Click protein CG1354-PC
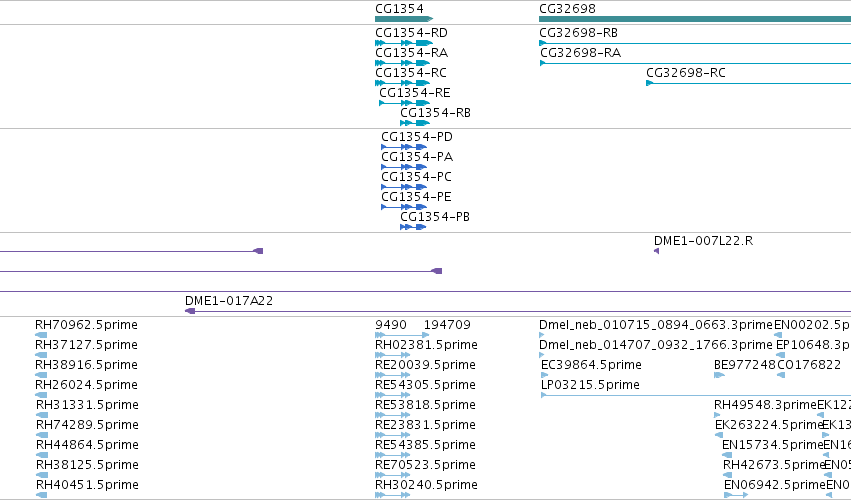 point(416,178)
